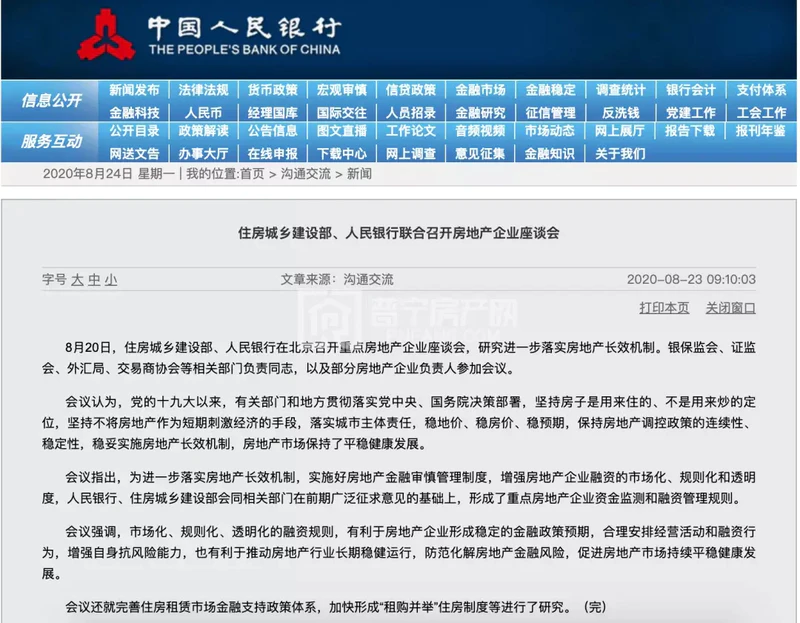800x623 pixels.
Task: Select 金融市场 in navigation bar
Action: point(480,90)
